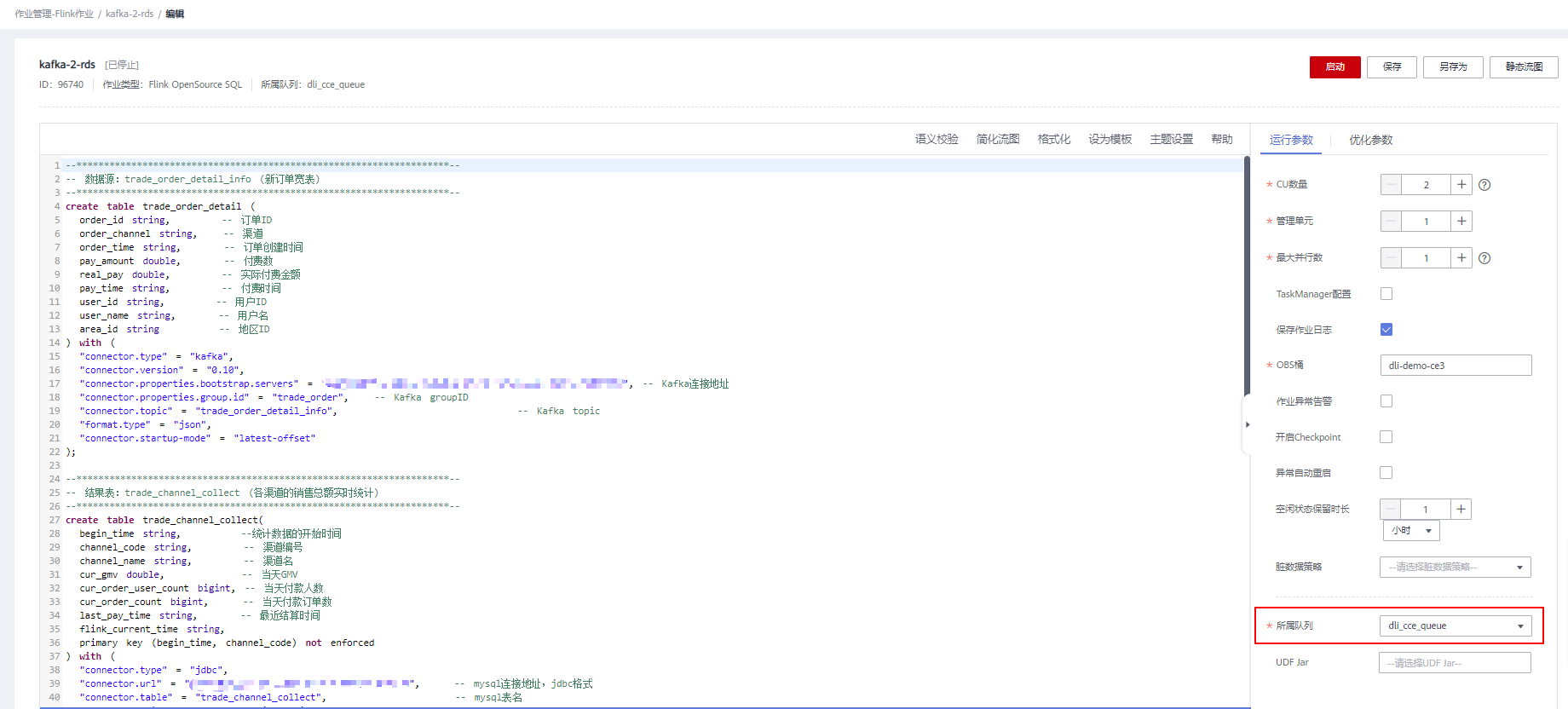
Task: Expand the 脏数据策略 dropdown
Action: (1456, 568)
